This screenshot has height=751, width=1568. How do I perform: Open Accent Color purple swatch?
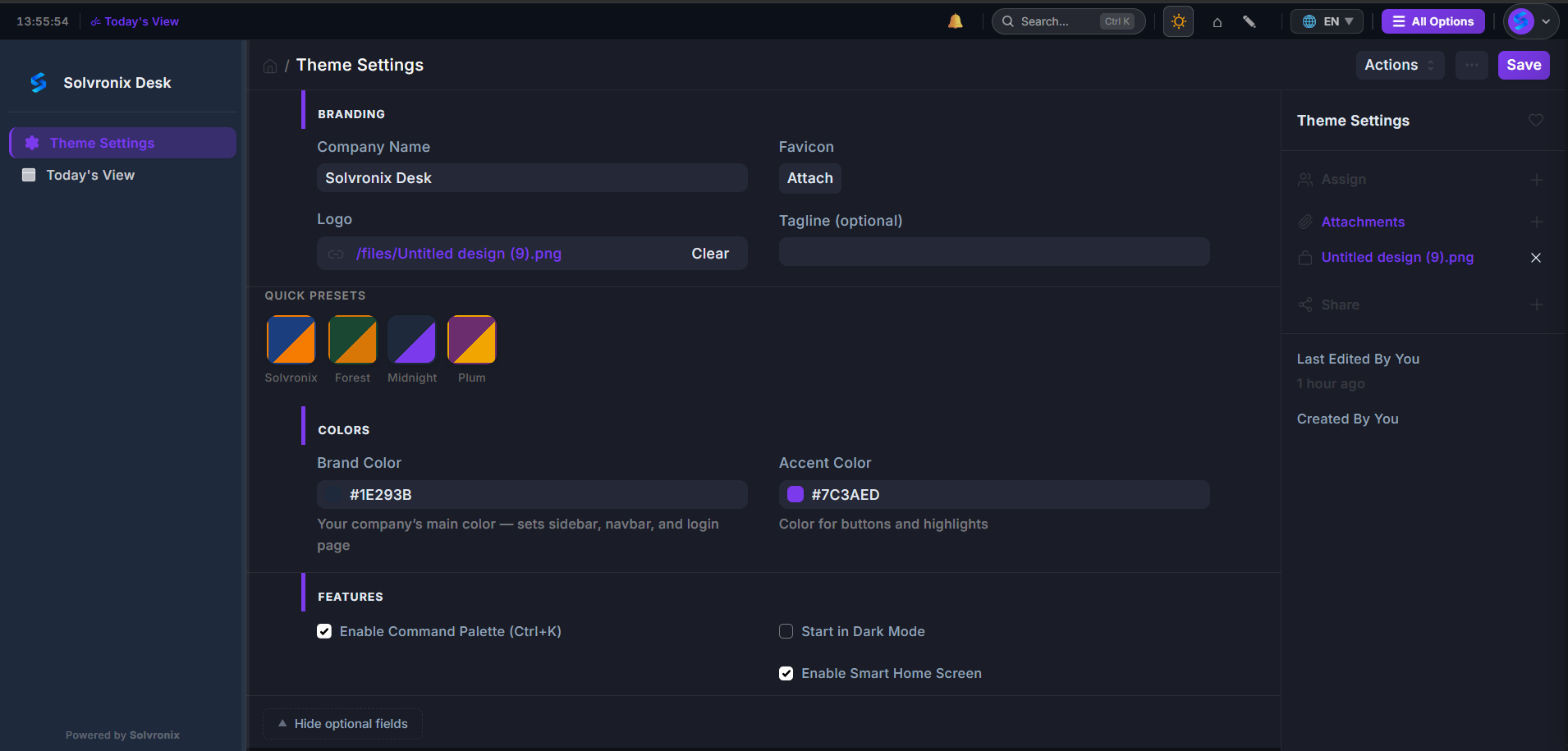(795, 494)
